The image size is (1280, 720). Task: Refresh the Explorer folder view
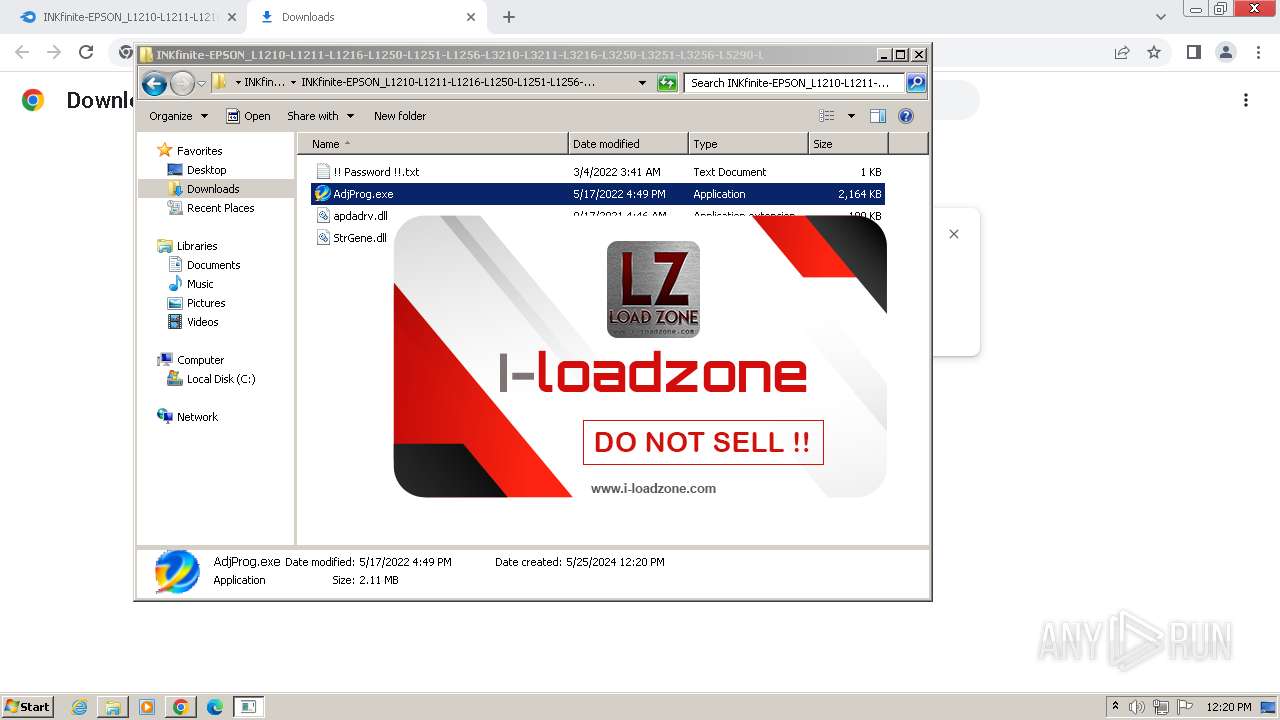point(667,83)
